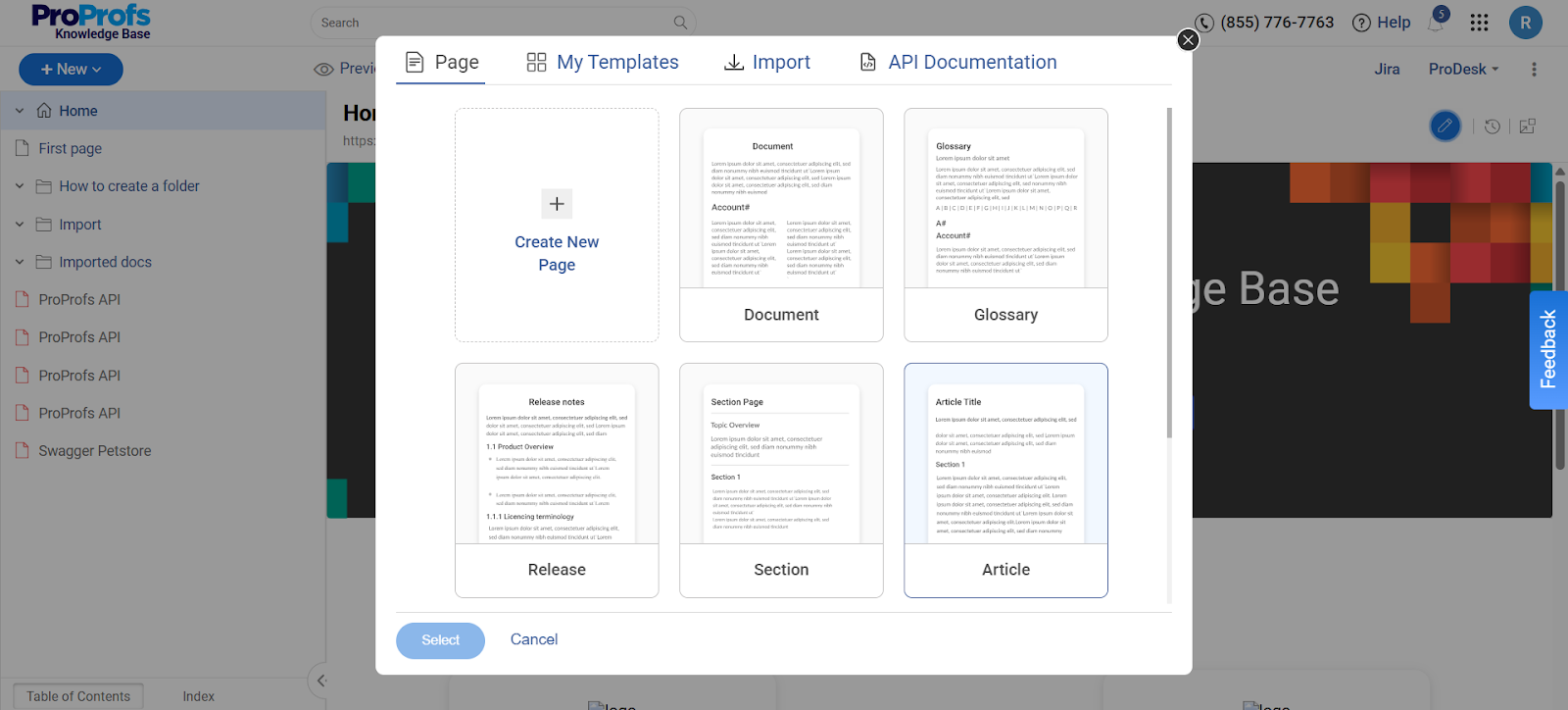This screenshot has height=710, width=1568.
Task: Choose the Document template thumbnail
Action: [x=781, y=199]
